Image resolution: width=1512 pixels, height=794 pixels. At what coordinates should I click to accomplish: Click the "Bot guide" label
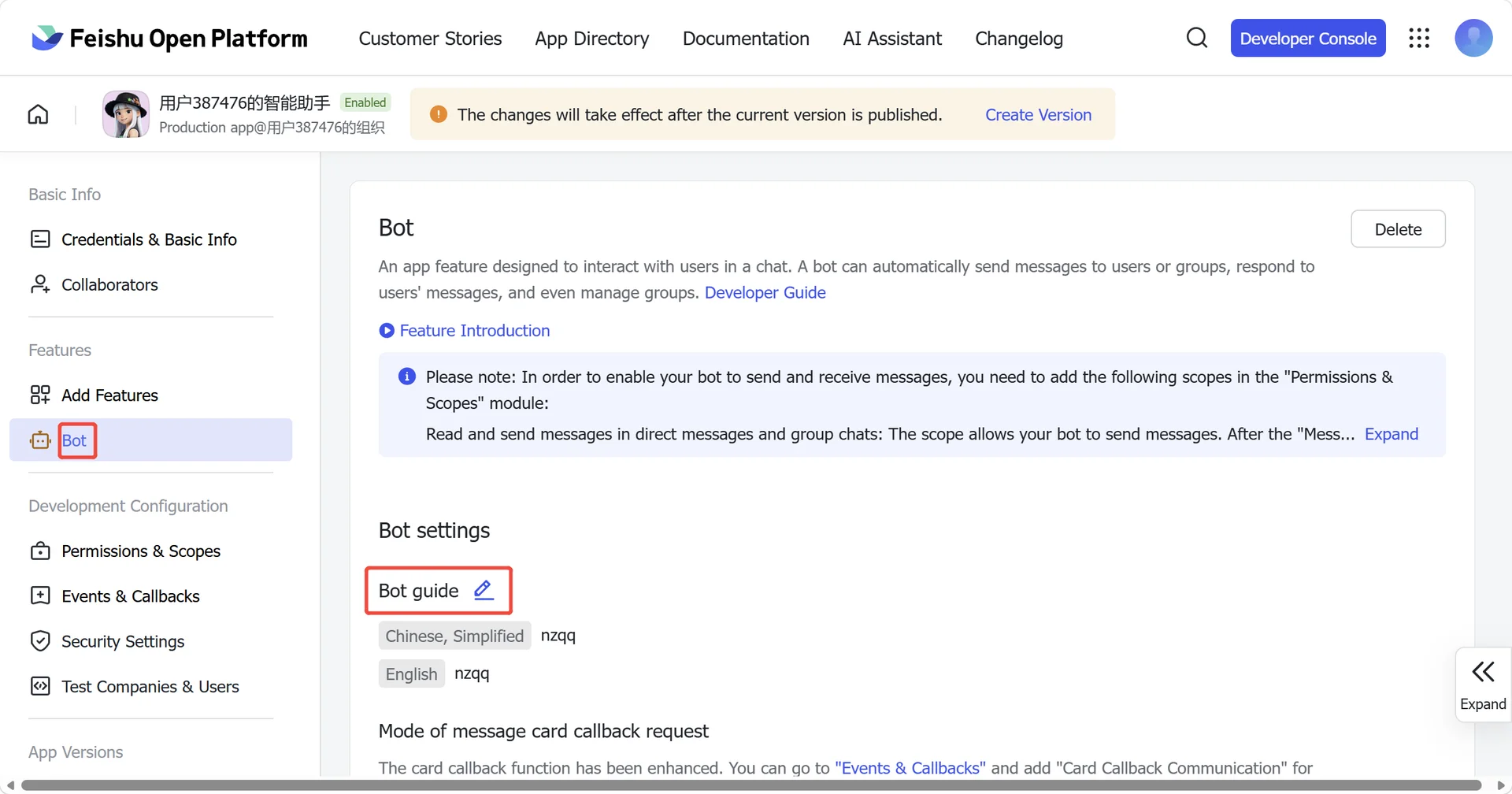[418, 591]
